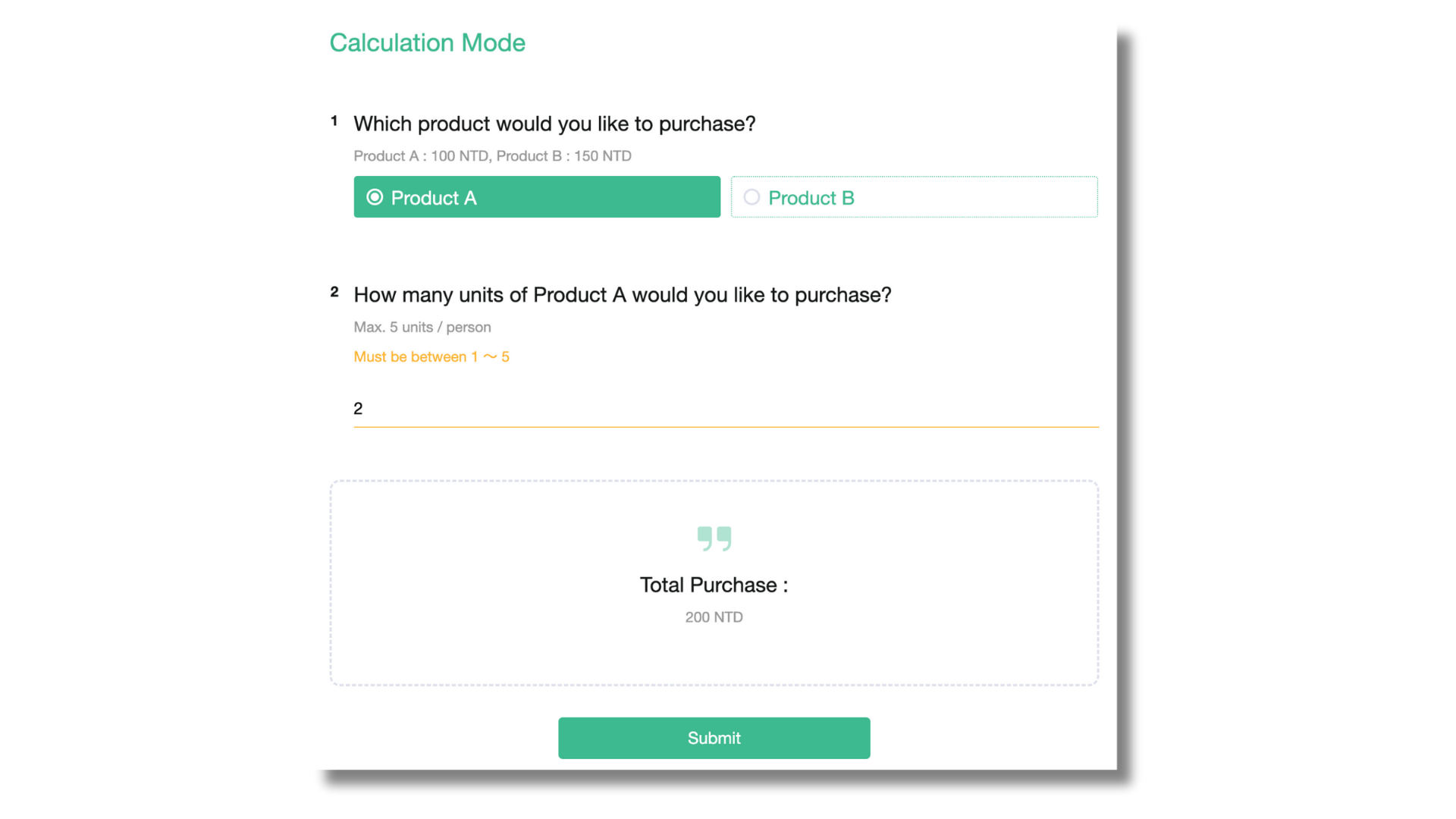Click the 'Must be between 1 ~ 5' warning text

431,356
